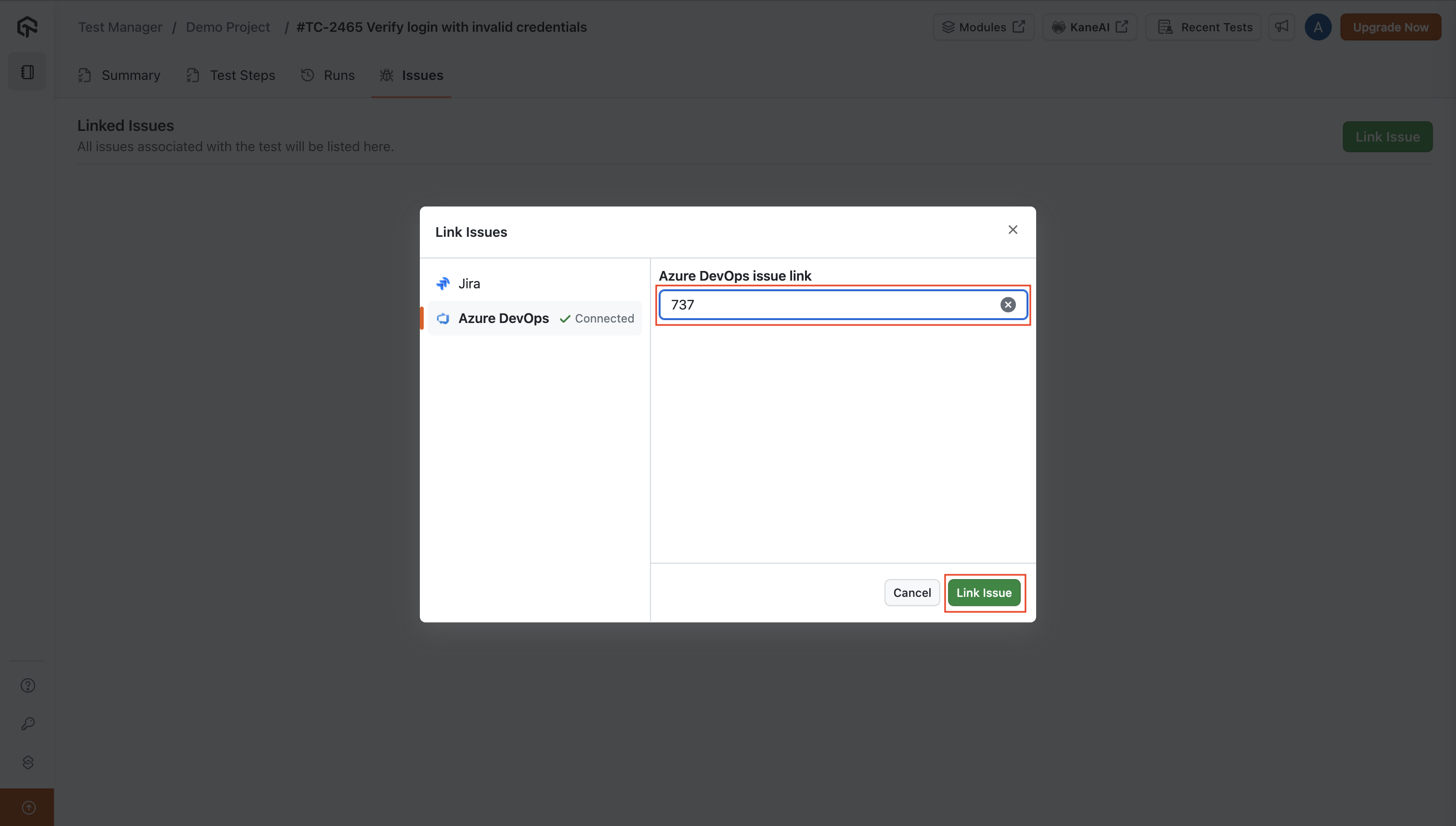Image resolution: width=1456 pixels, height=826 pixels.
Task: Select Jira in the Link Issues dialog
Action: pyautogui.click(x=468, y=283)
